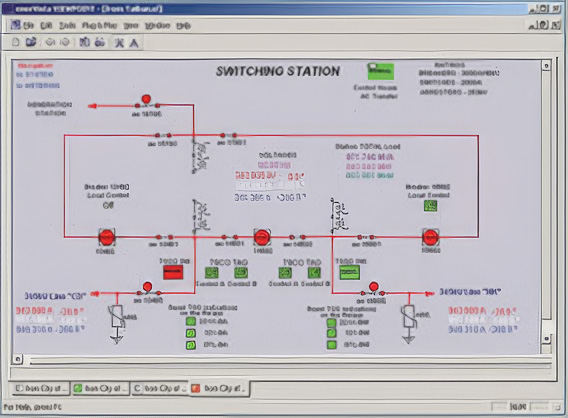Click the blank new-document icon in the toolbar
568x418 pixels.
[15, 42]
